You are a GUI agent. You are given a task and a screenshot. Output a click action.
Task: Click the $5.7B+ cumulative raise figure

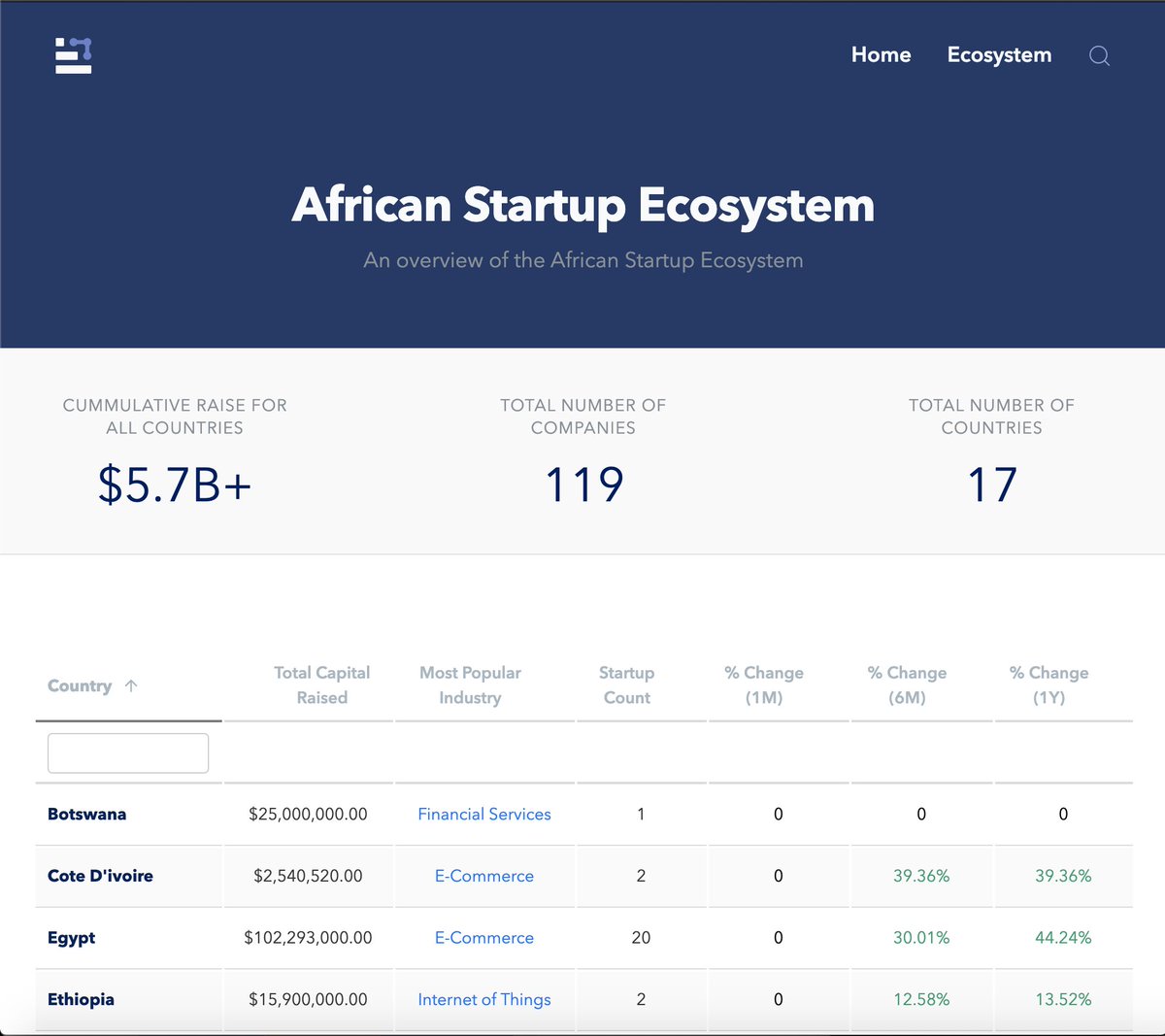[175, 485]
